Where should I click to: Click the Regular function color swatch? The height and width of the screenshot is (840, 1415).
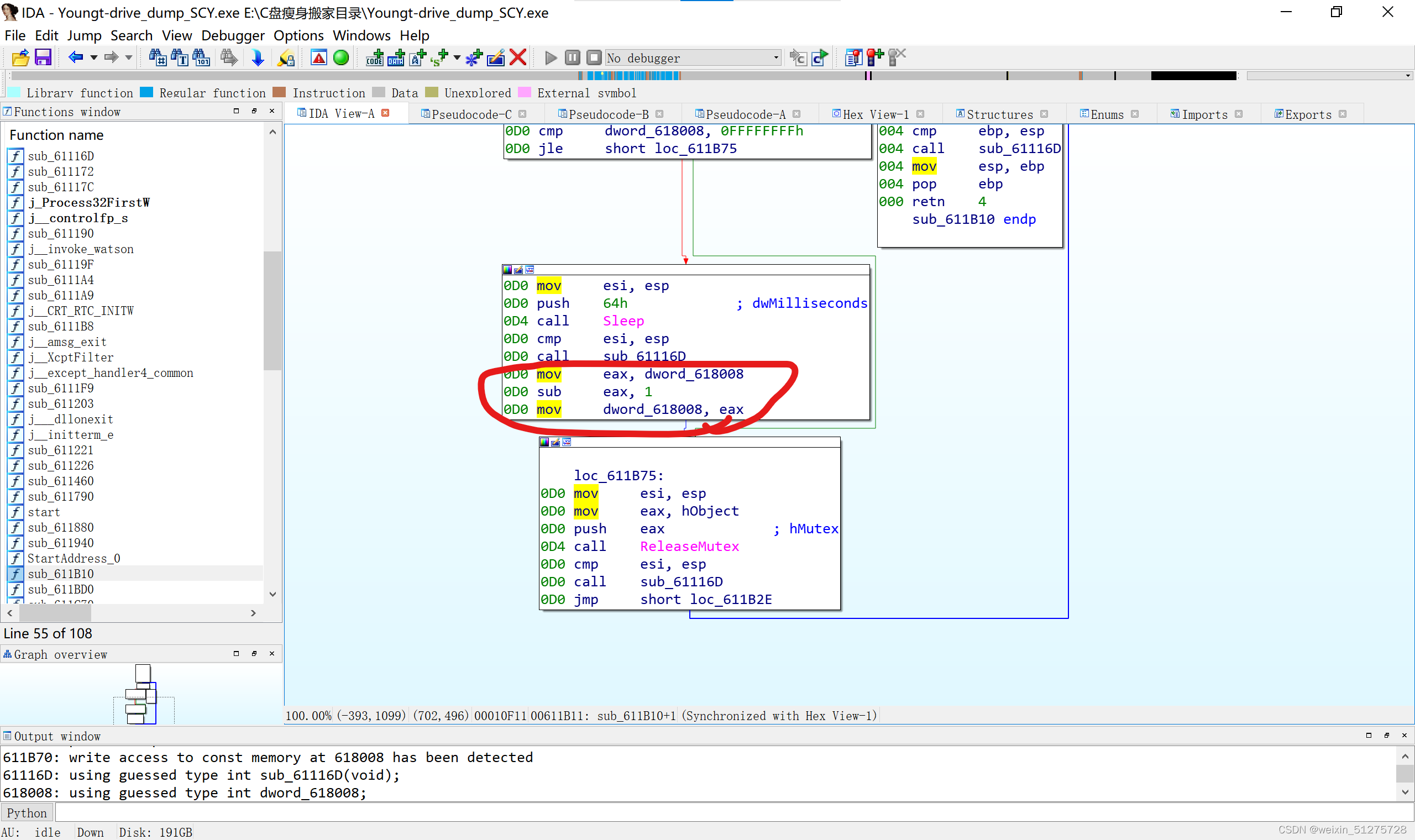146,92
